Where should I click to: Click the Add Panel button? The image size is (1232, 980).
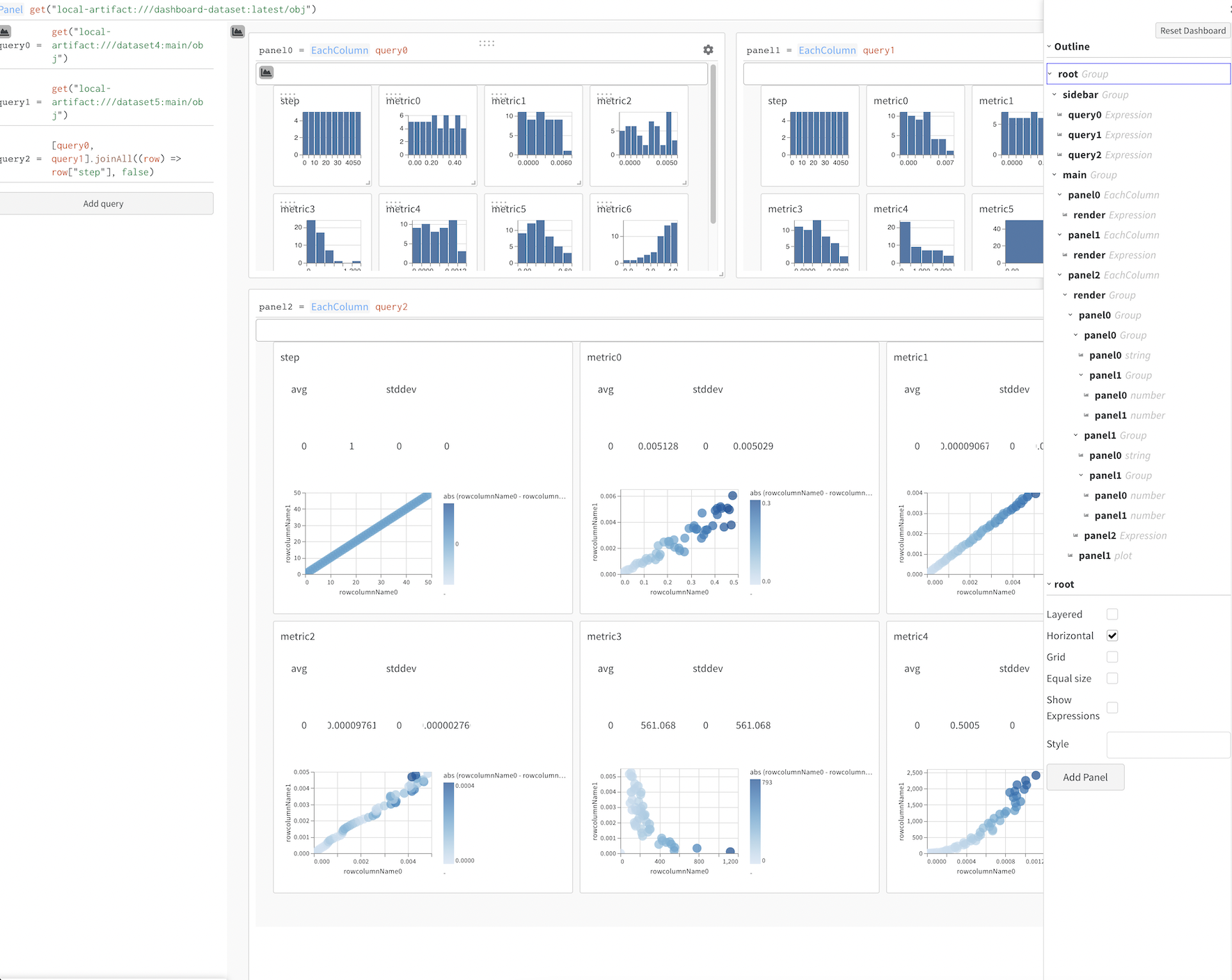point(1085,777)
